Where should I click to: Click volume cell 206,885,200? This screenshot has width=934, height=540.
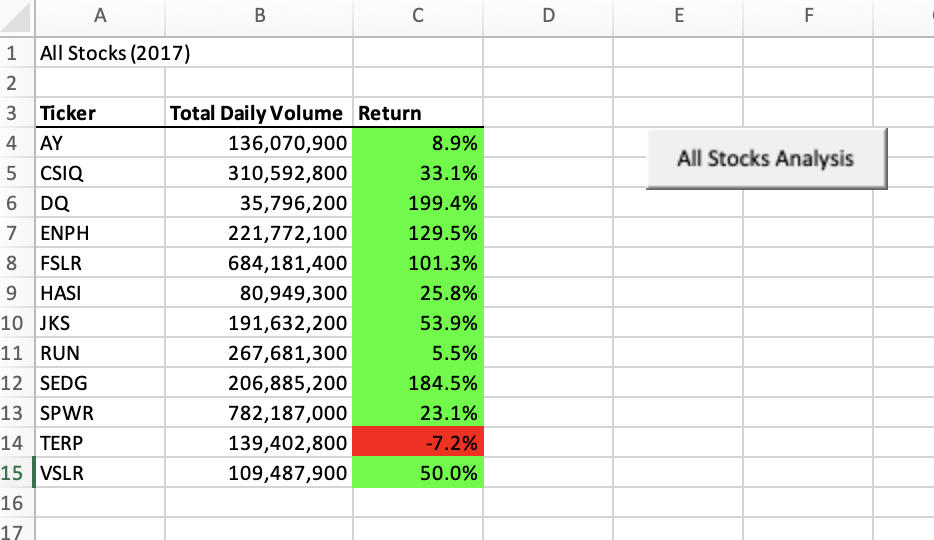point(259,383)
